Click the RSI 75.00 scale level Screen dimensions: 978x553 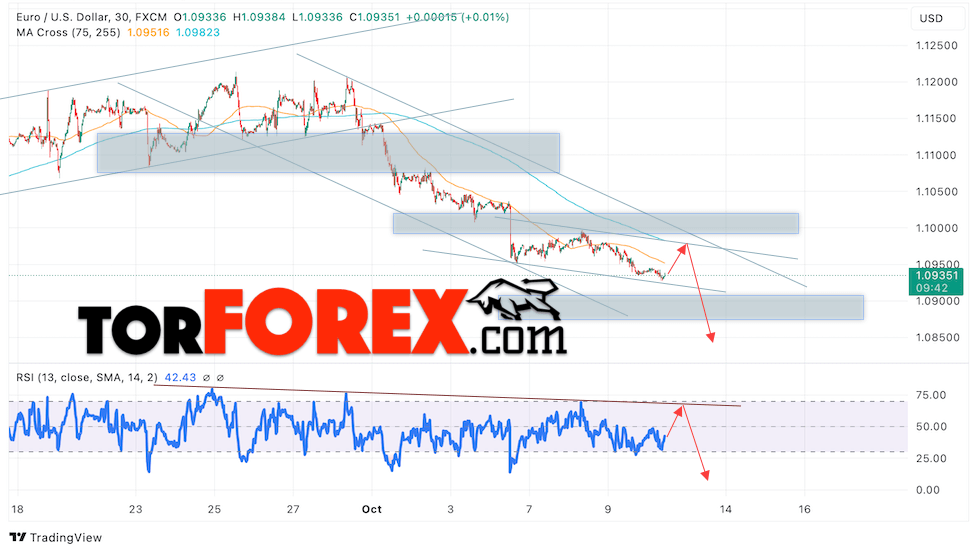click(931, 395)
